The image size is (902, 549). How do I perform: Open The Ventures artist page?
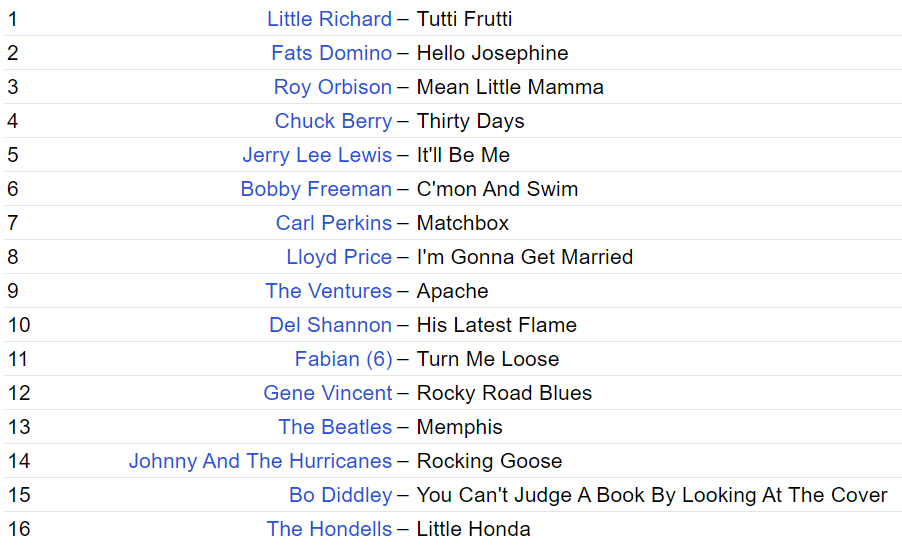328,291
